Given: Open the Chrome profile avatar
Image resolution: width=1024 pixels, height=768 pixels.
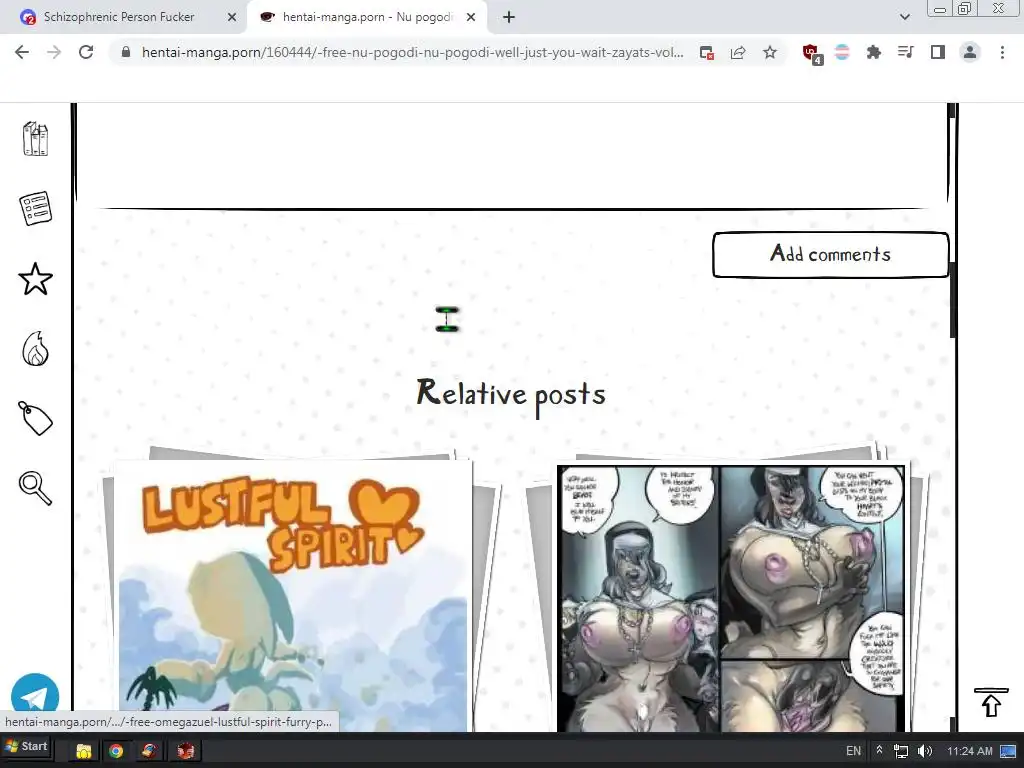Looking at the screenshot, I should click(970, 52).
